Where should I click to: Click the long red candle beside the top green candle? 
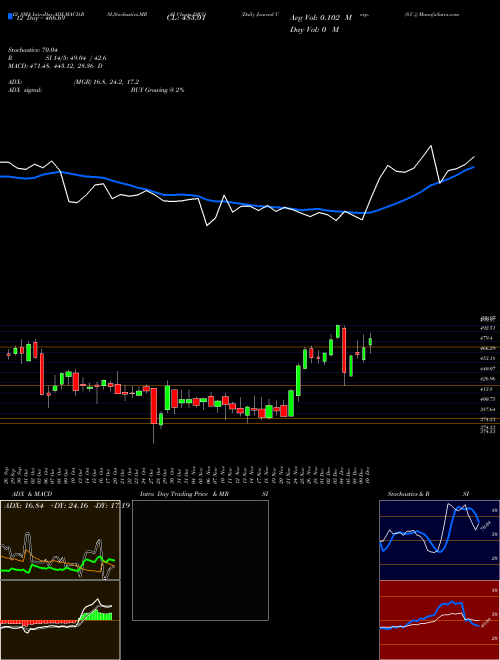coord(344,351)
